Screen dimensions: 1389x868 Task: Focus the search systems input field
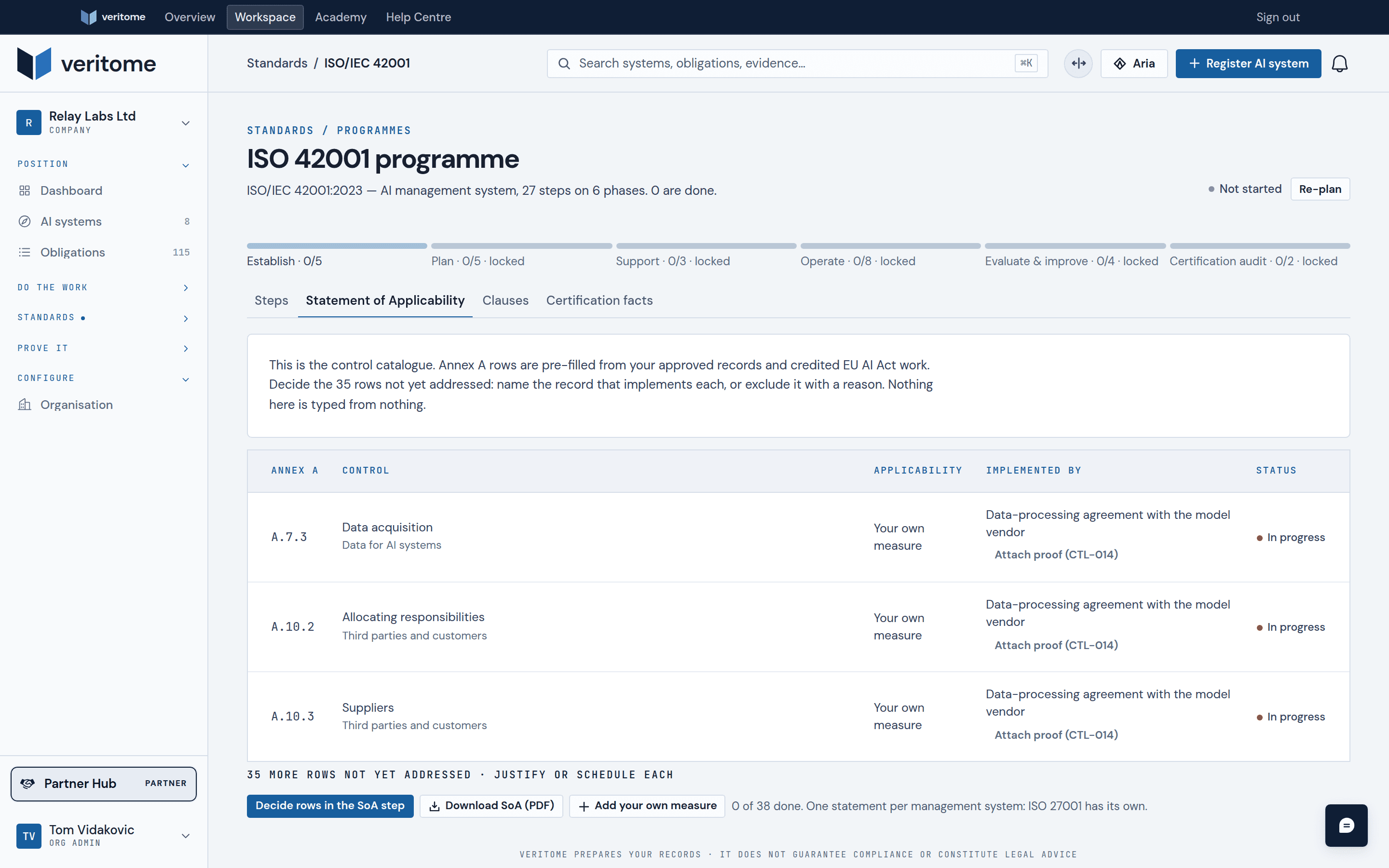click(797, 63)
